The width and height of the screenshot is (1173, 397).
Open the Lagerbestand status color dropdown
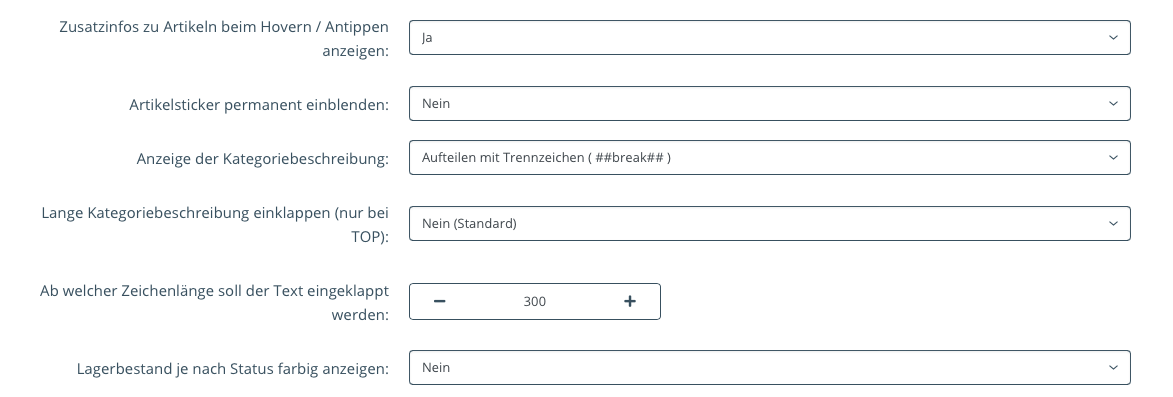[x=769, y=368]
